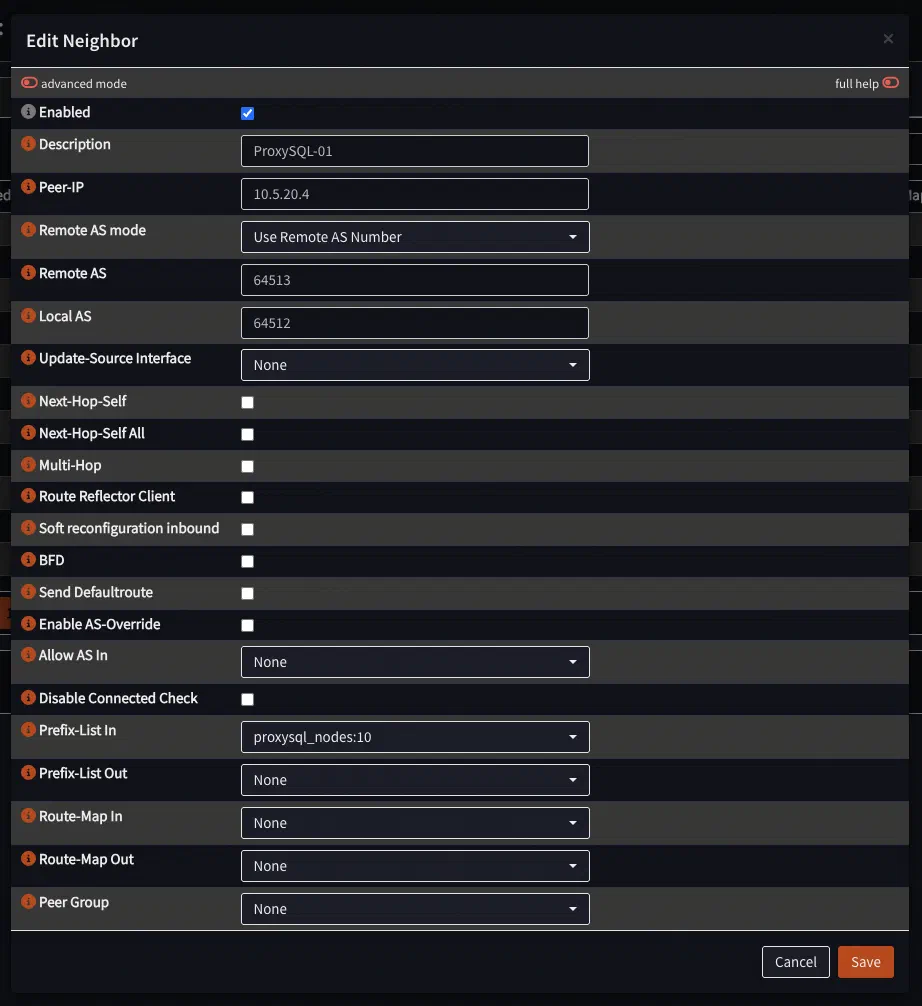Click info icon beside Disable Connected Check

[28, 698]
